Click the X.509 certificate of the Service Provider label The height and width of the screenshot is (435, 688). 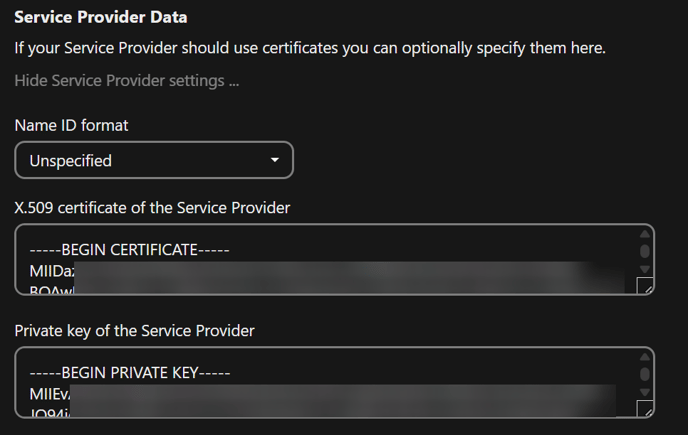tap(152, 207)
